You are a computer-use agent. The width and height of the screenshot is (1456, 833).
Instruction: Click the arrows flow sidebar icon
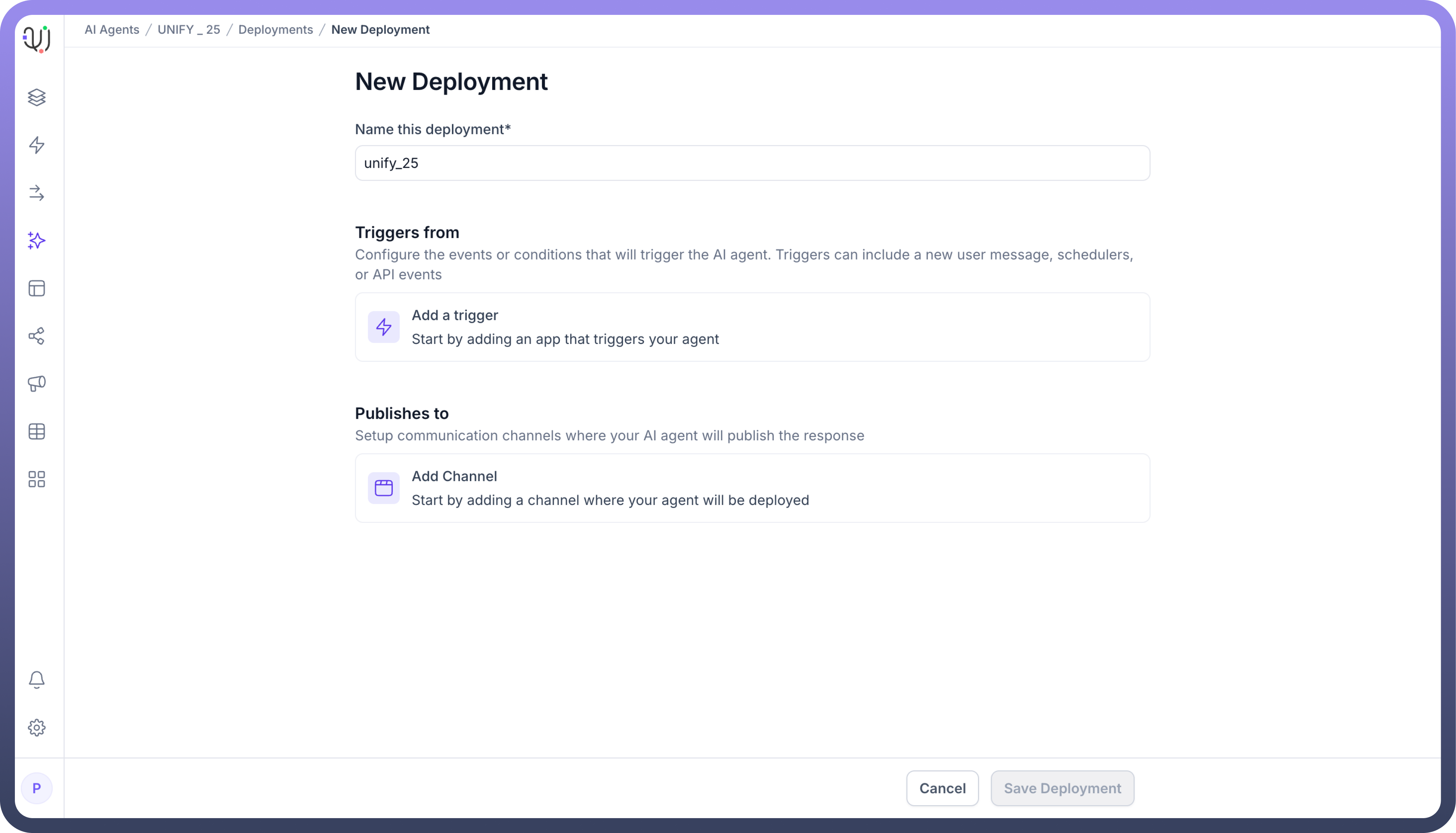pos(36,193)
